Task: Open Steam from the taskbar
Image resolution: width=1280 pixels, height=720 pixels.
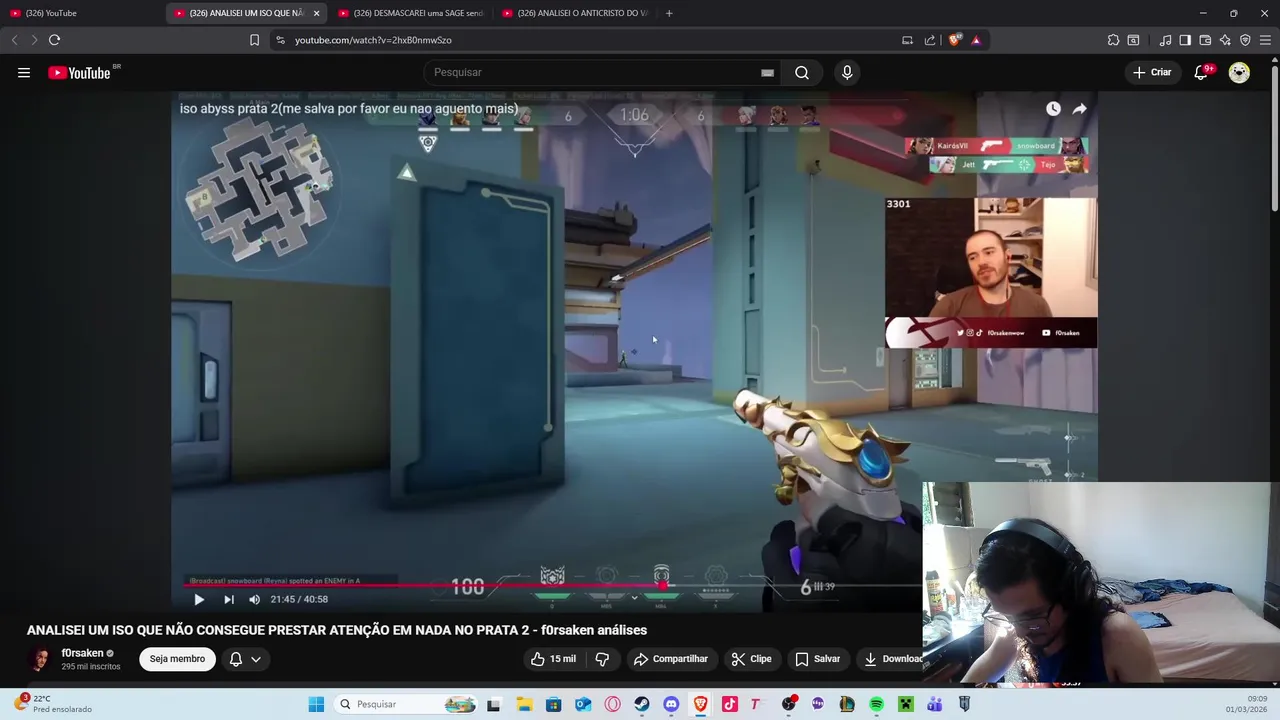Action: (642, 704)
